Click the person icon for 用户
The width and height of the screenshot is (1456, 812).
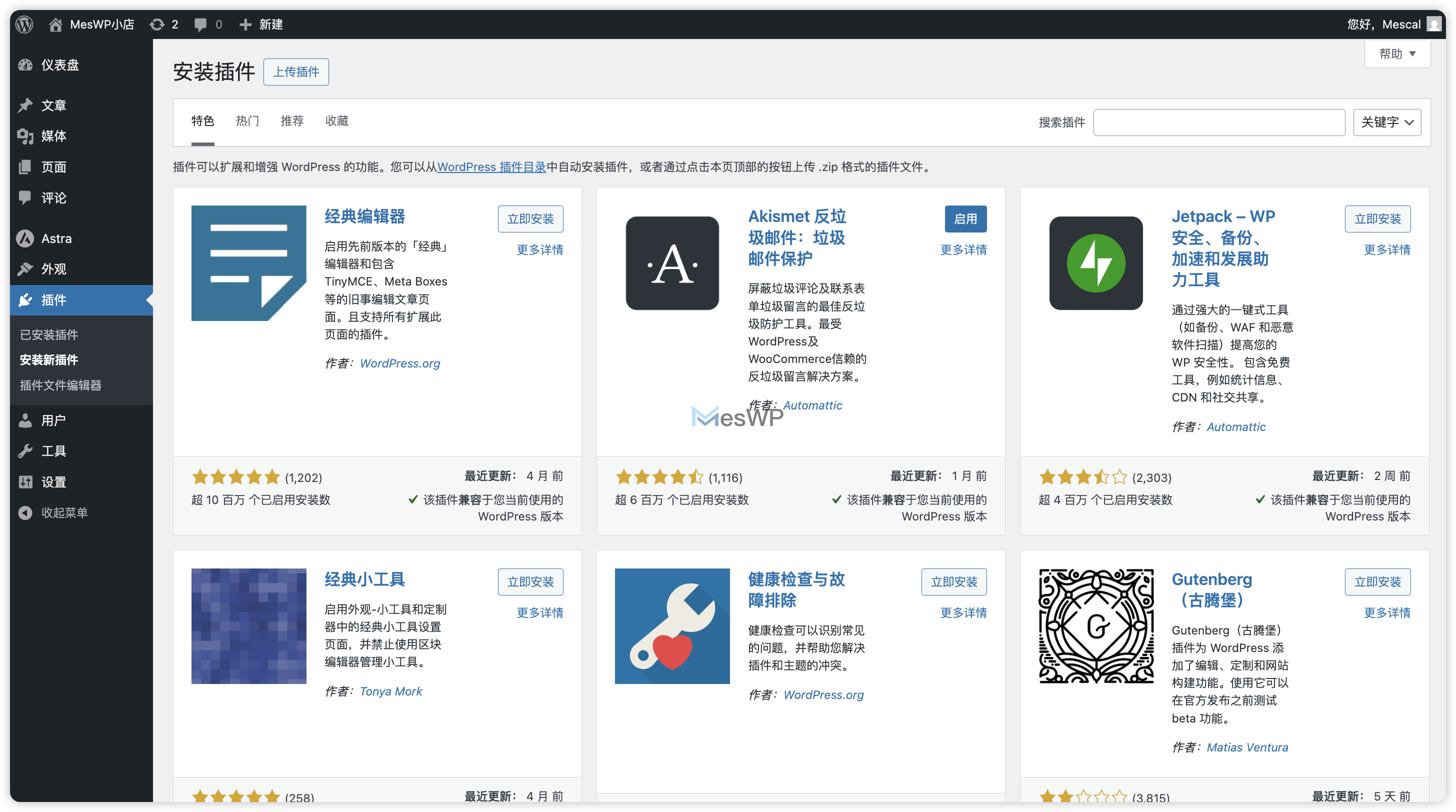[25, 420]
